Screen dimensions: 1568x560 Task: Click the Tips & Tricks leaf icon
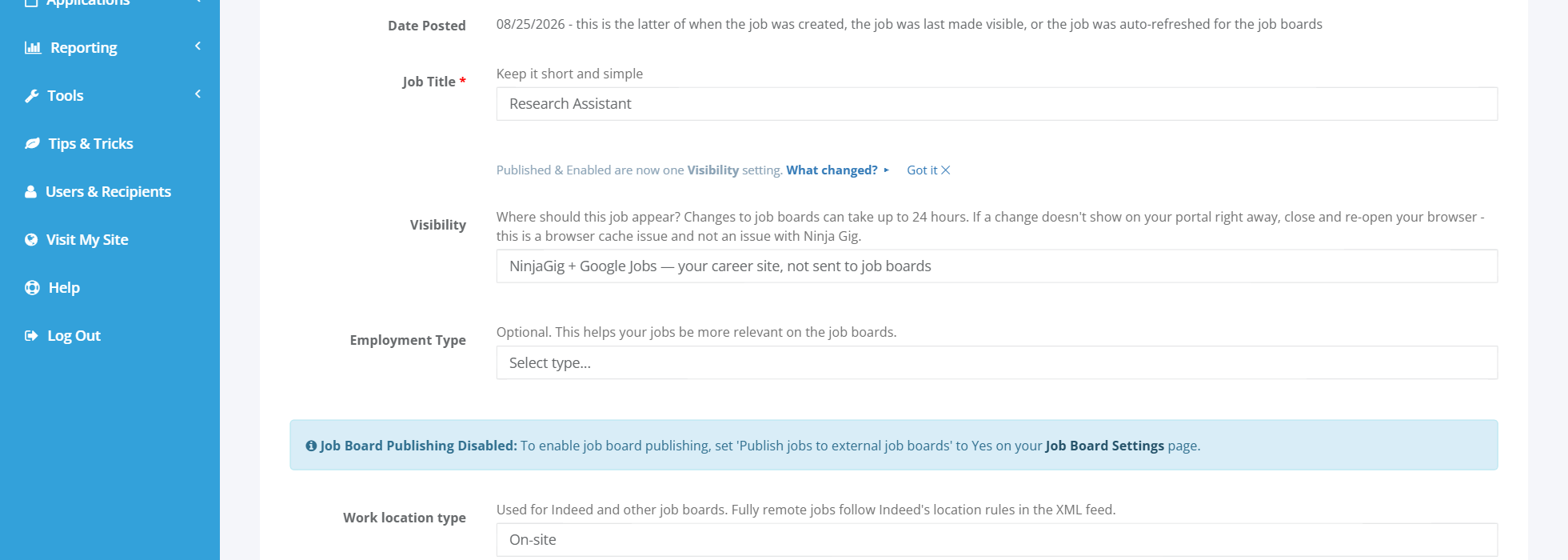pyautogui.click(x=32, y=144)
